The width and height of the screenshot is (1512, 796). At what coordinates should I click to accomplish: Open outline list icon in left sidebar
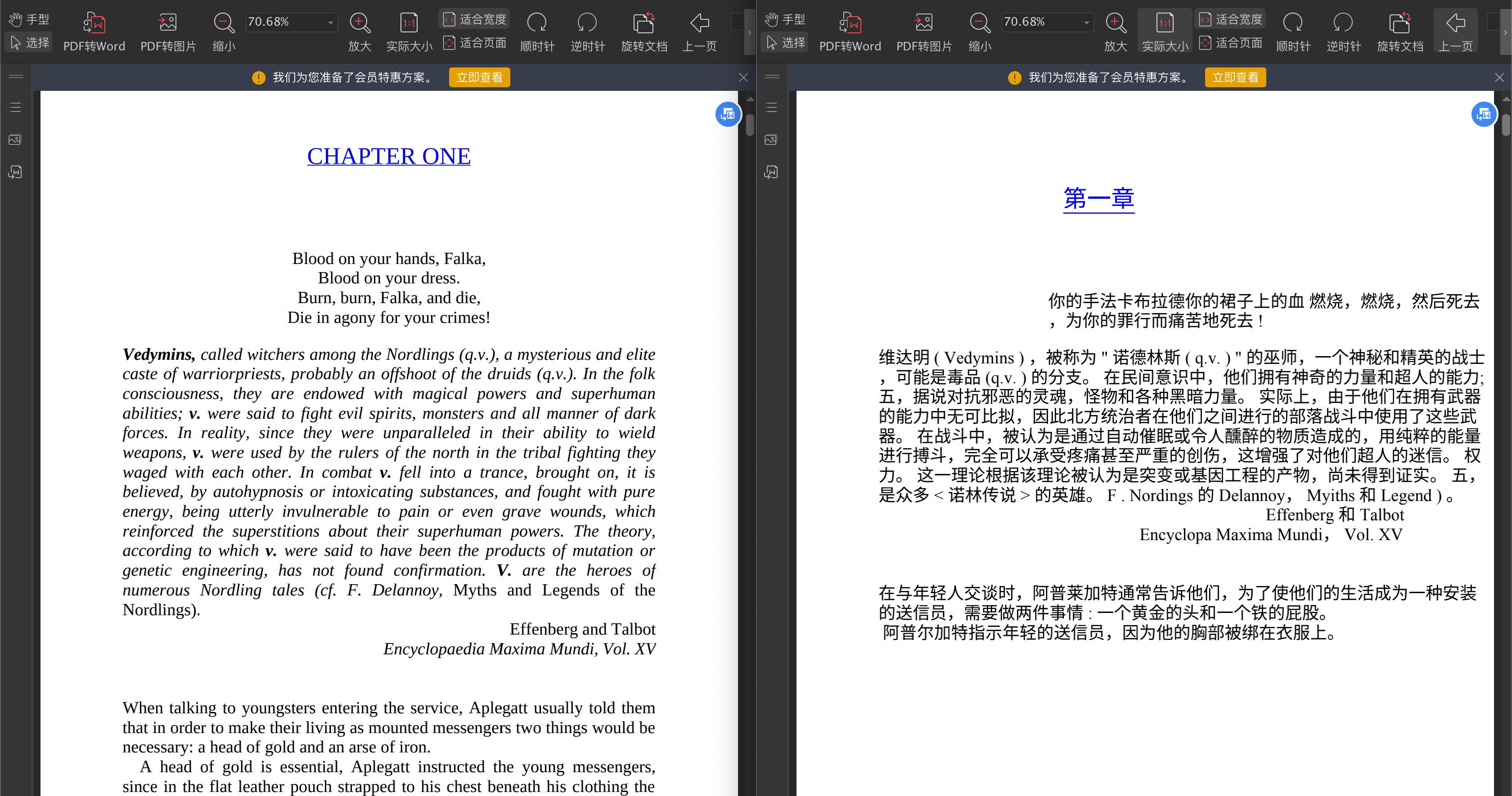click(15, 107)
